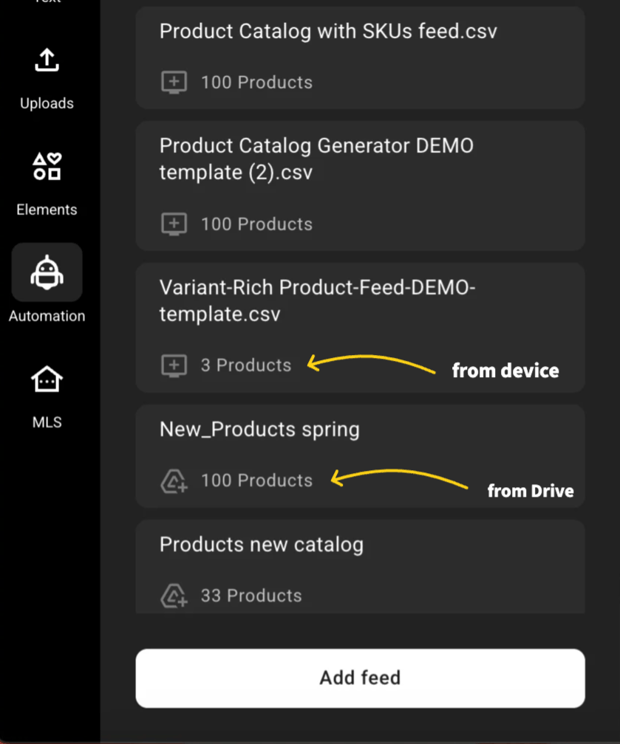Switch to the Automation tab label

click(x=47, y=316)
